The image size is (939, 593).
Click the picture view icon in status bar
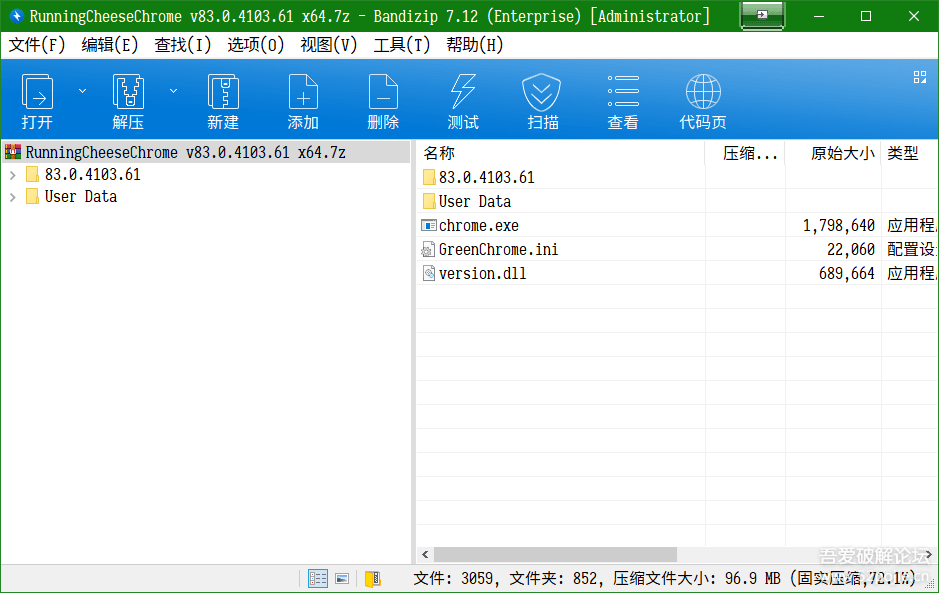click(342, 579)
